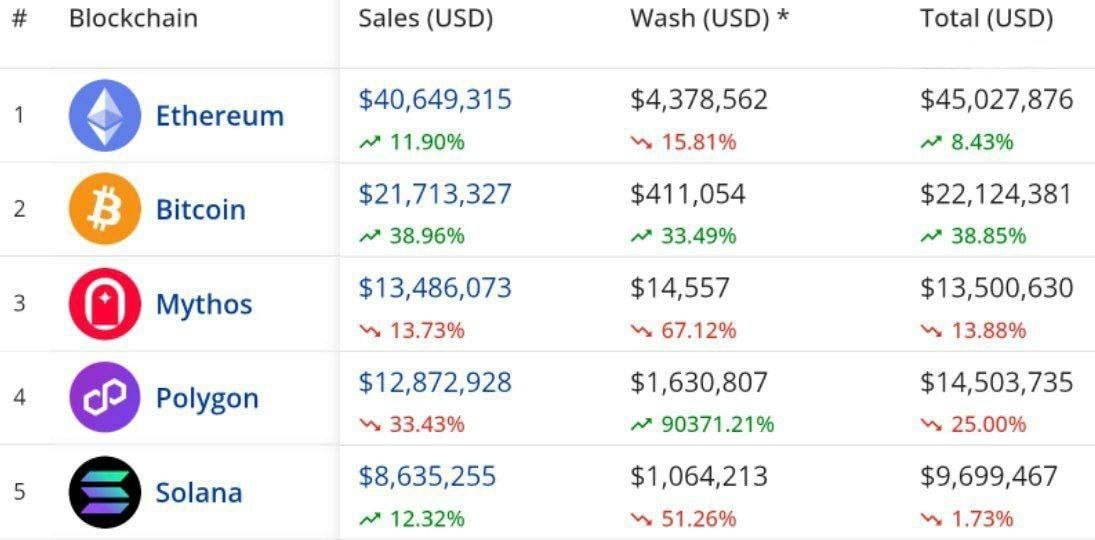This screenshot has height=540, width=1095.
Task: Click Solana sales value $8,635,255
Action: click(x=427, y=476)
